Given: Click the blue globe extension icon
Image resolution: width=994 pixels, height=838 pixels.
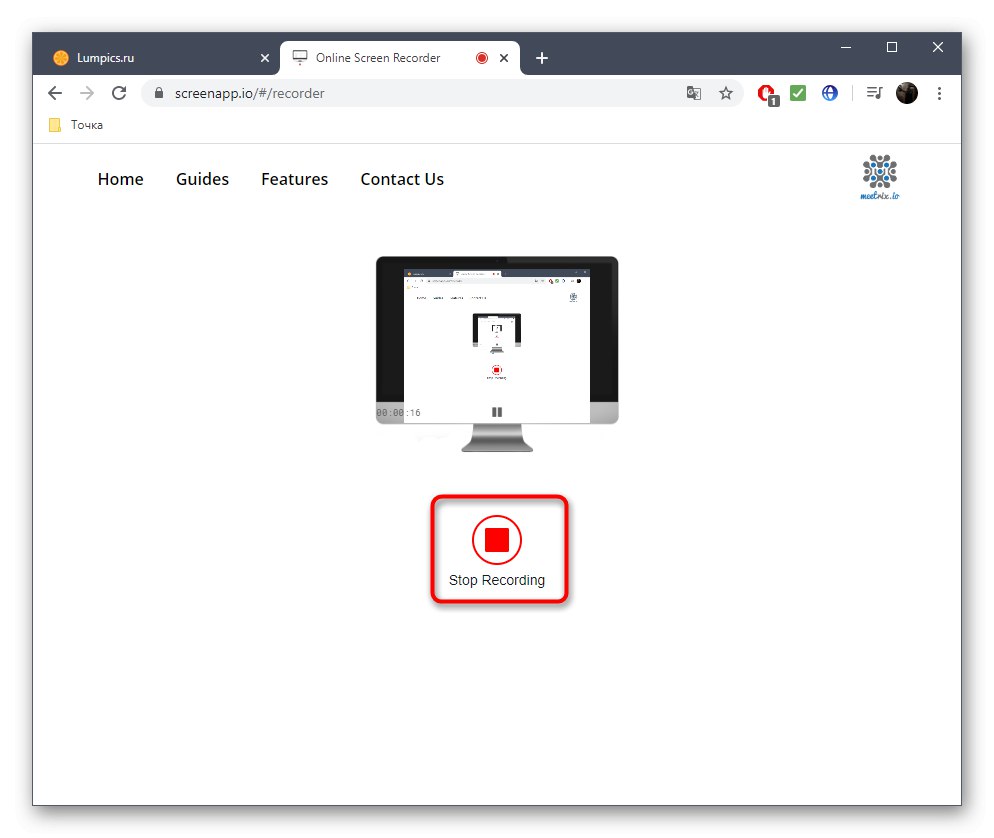Looking at the screenshot, I should click(x=830, y=92).
